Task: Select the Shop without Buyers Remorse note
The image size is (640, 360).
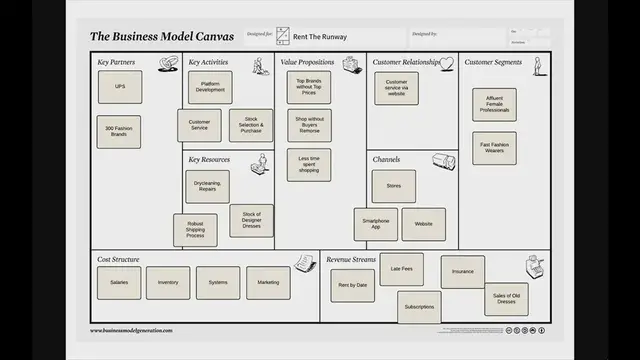Action: 309,125
